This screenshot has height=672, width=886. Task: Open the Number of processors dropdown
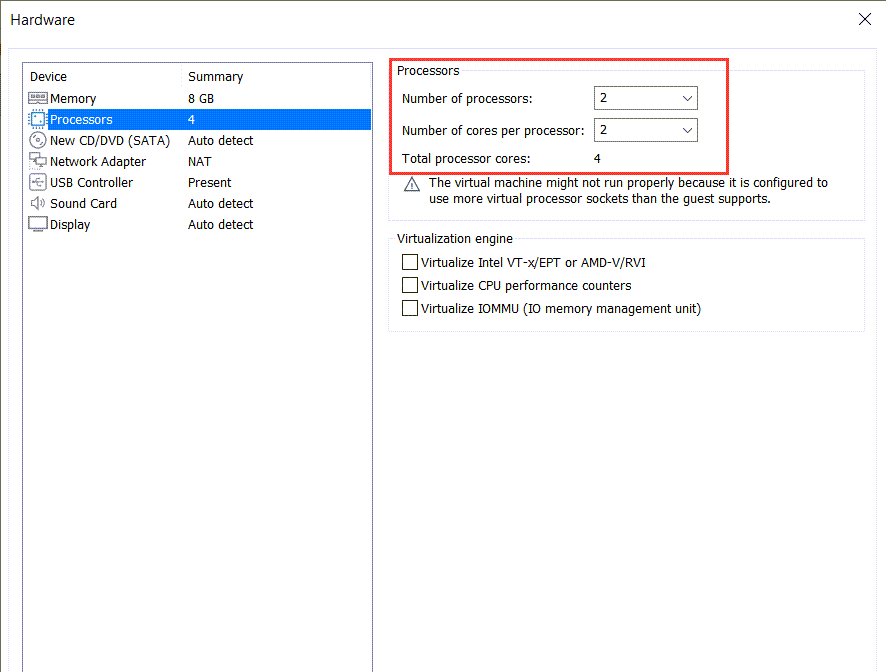click(645, 98)
